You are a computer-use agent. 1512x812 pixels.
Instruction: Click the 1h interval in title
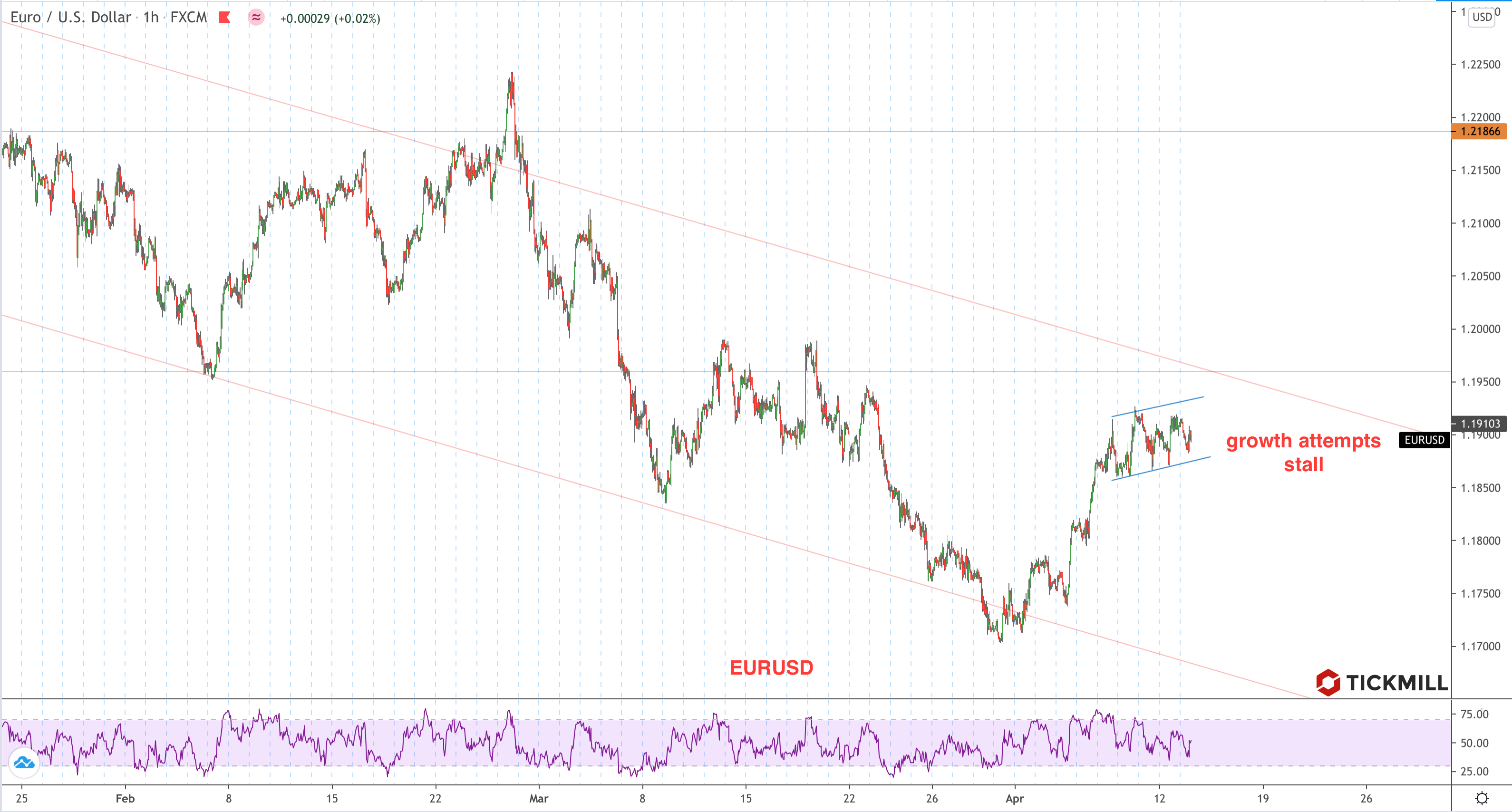(151, 18)
